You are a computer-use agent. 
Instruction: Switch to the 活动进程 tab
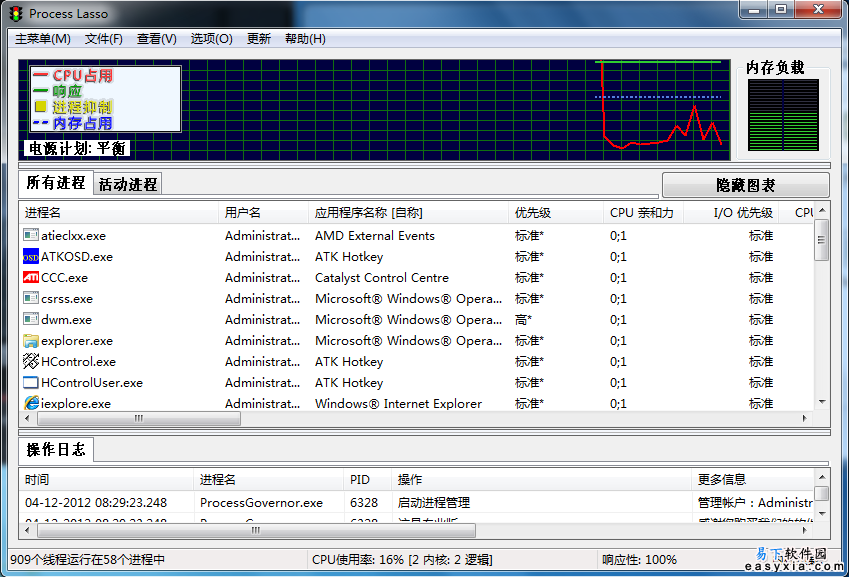[x=128, y=184]
